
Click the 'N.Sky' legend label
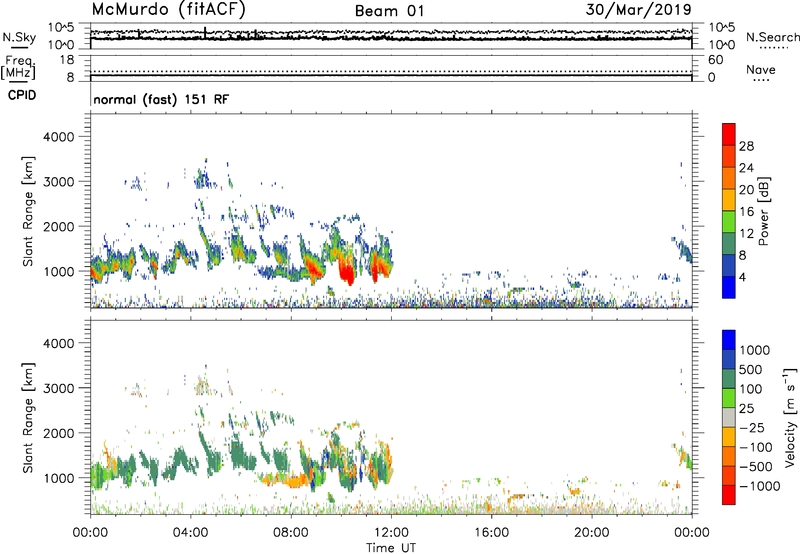tap(19, 37)
